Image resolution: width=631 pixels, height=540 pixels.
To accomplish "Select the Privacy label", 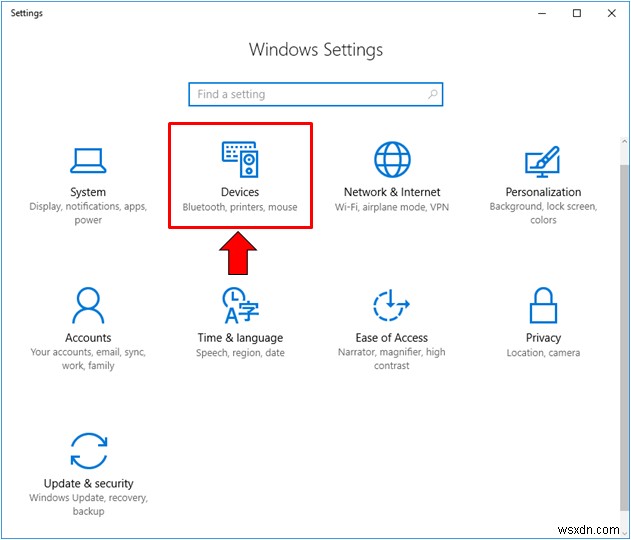I will coord(543,338).
